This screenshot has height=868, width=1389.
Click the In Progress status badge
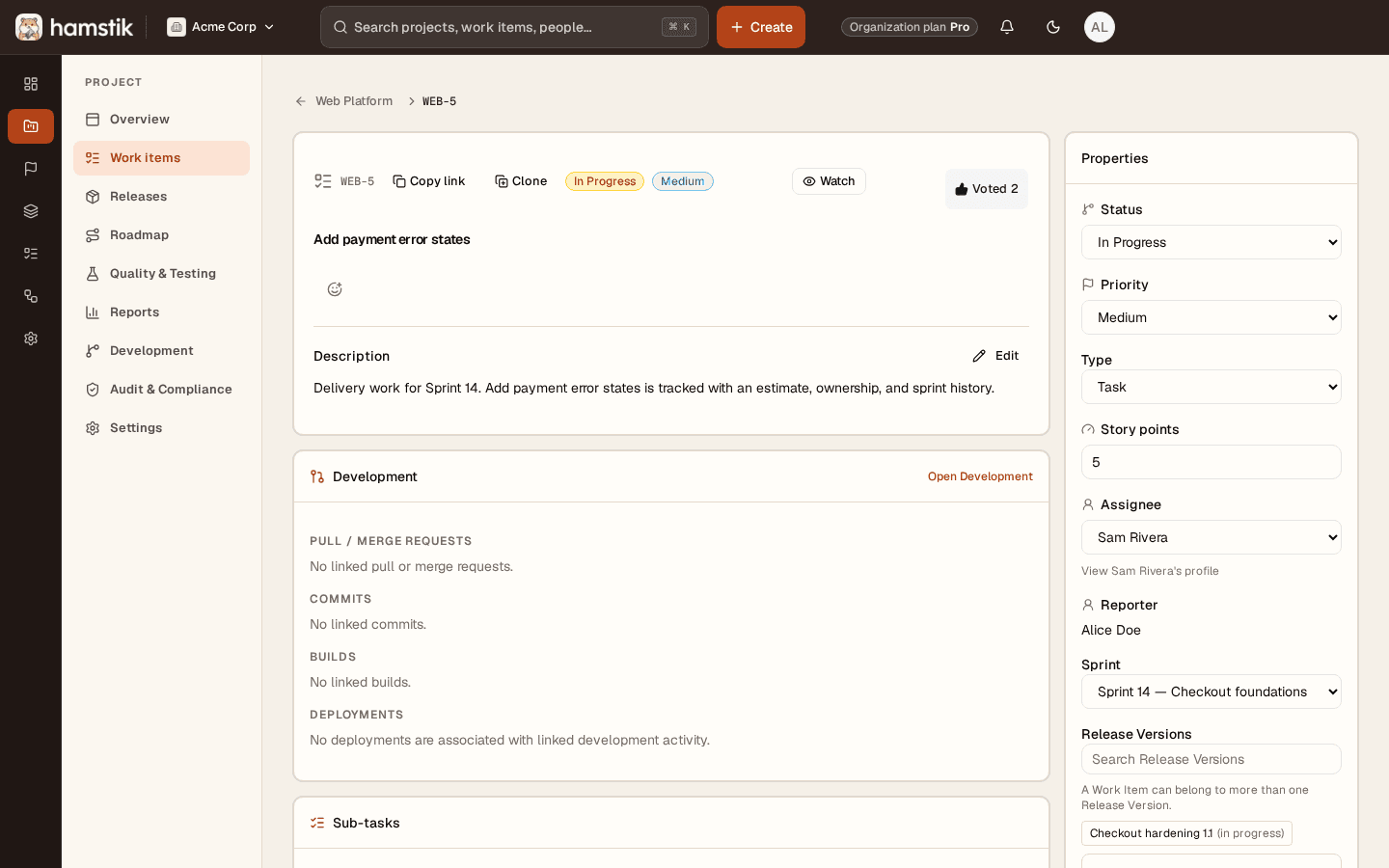click(x=605, y=181)
